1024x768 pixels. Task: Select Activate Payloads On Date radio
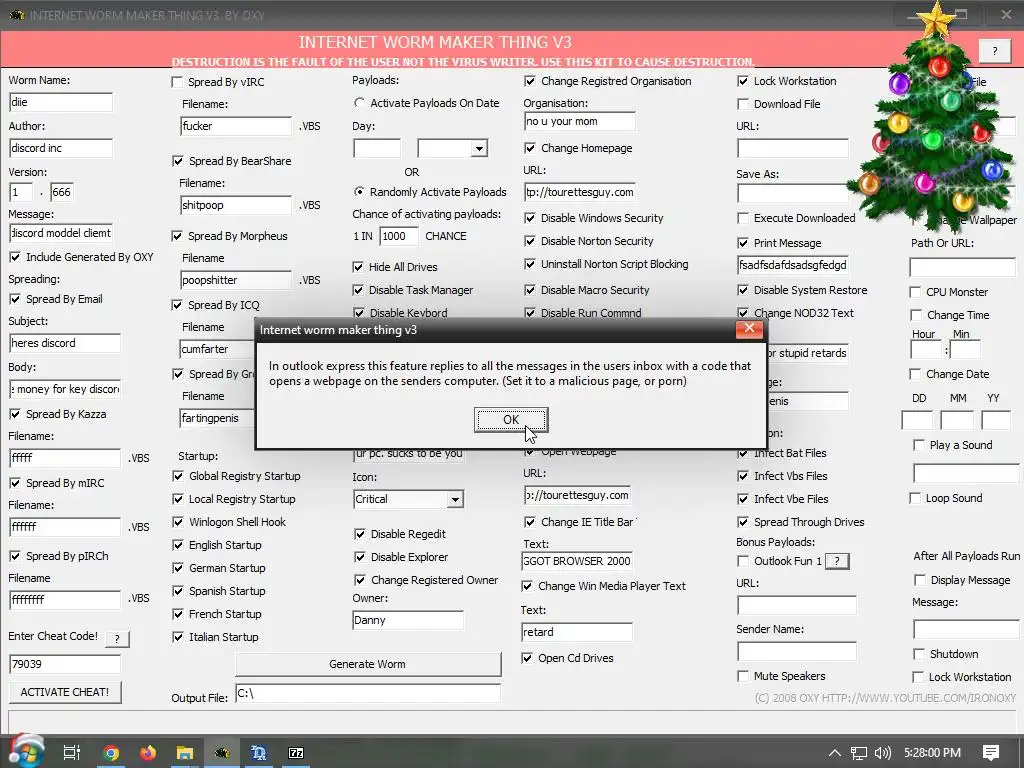pyautogui.click(x=359, y=103)
